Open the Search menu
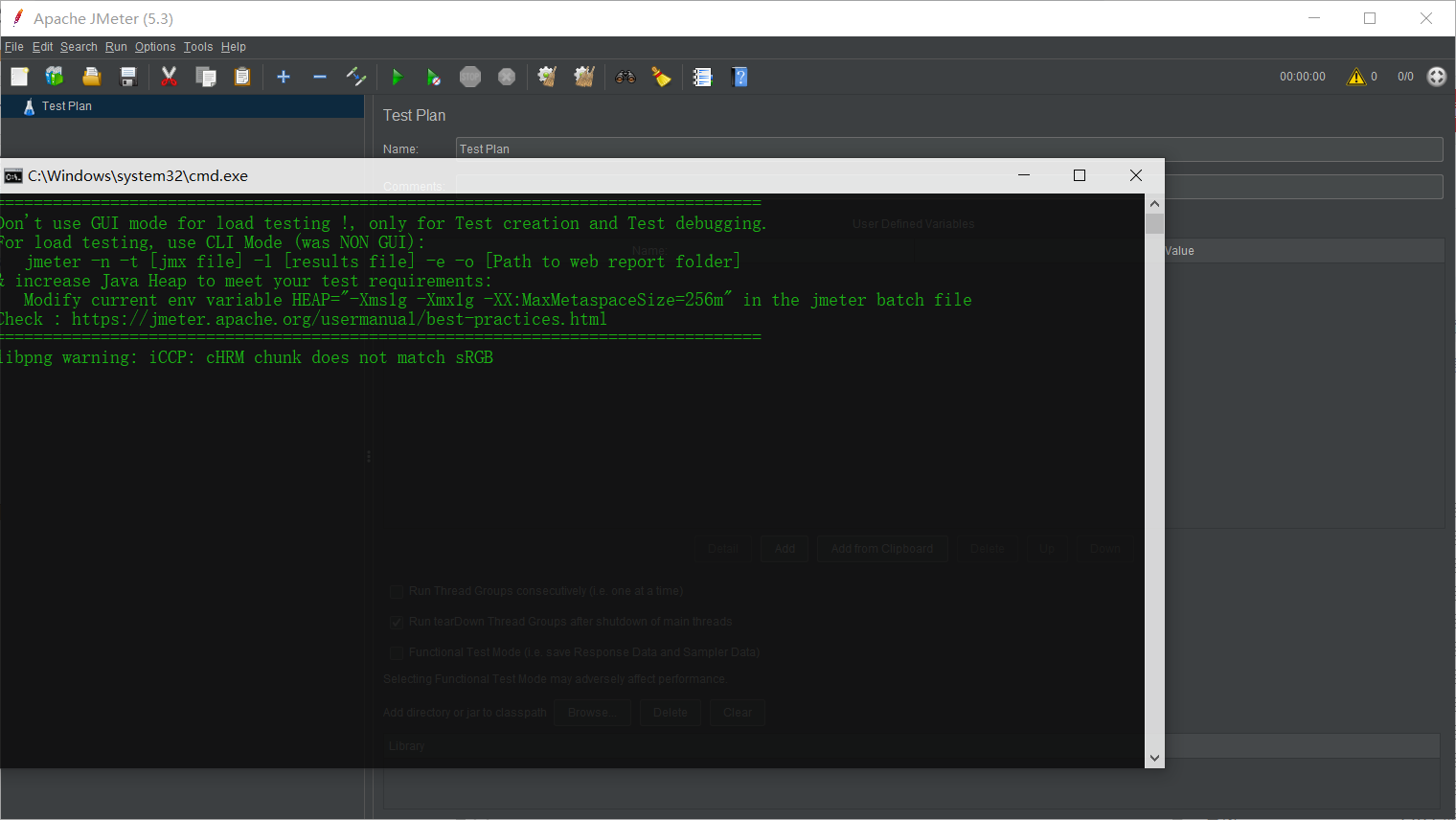1456x820 pixels. click(79, 47)
